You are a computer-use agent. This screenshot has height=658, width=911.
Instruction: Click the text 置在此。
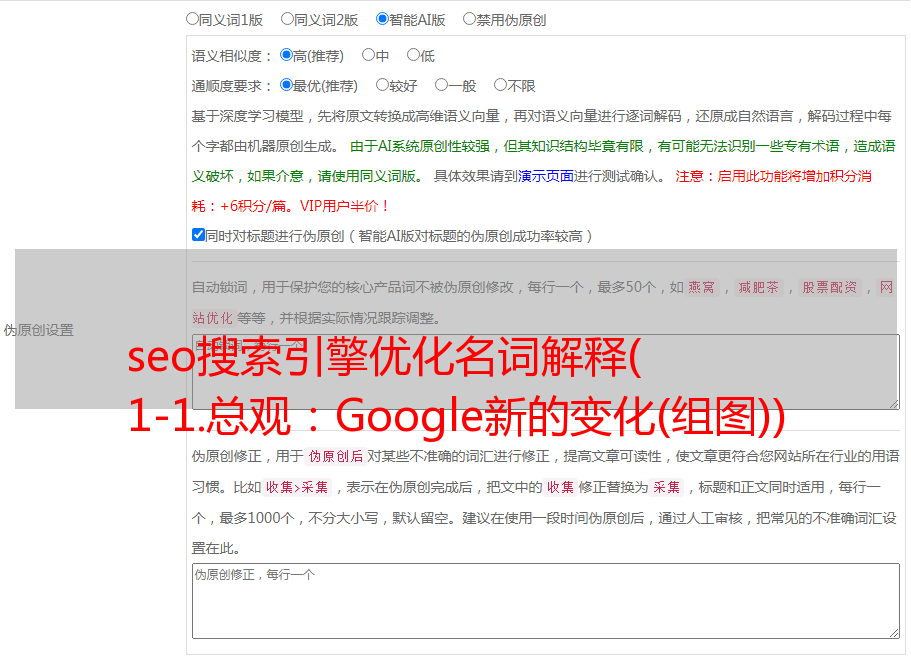[216, 548]
